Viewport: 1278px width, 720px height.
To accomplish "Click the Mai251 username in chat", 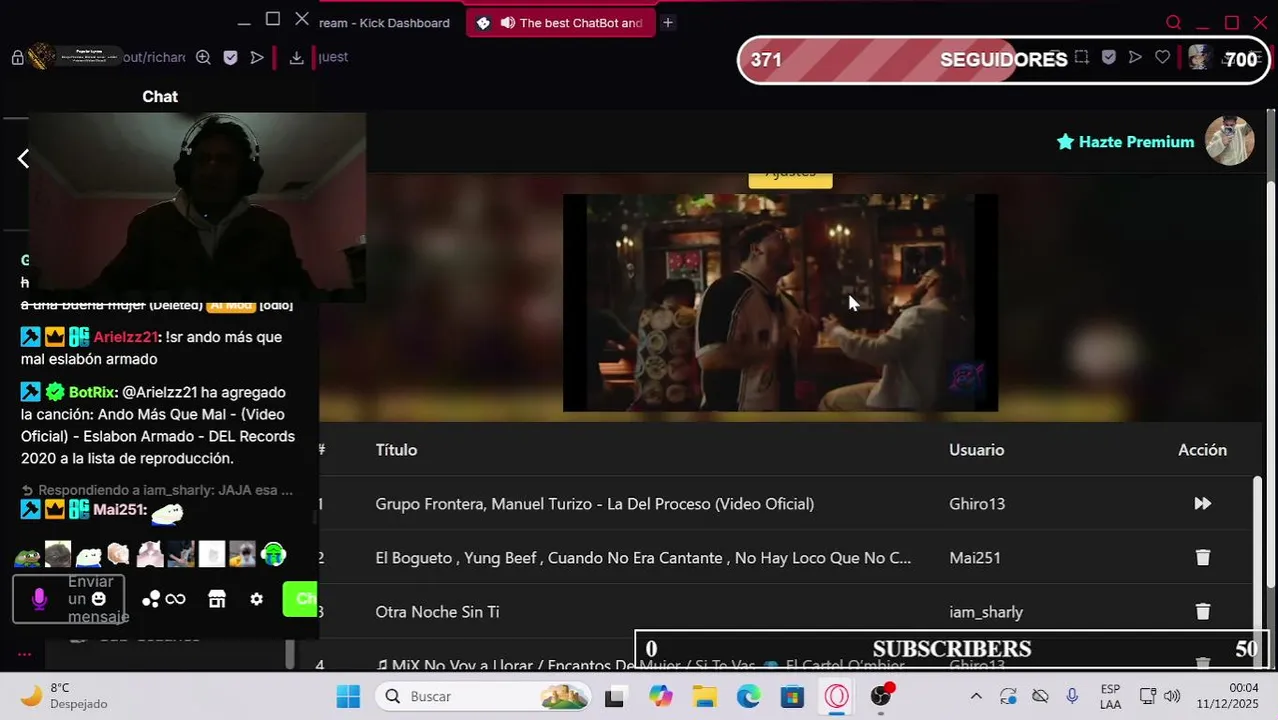I will (119, 510).
